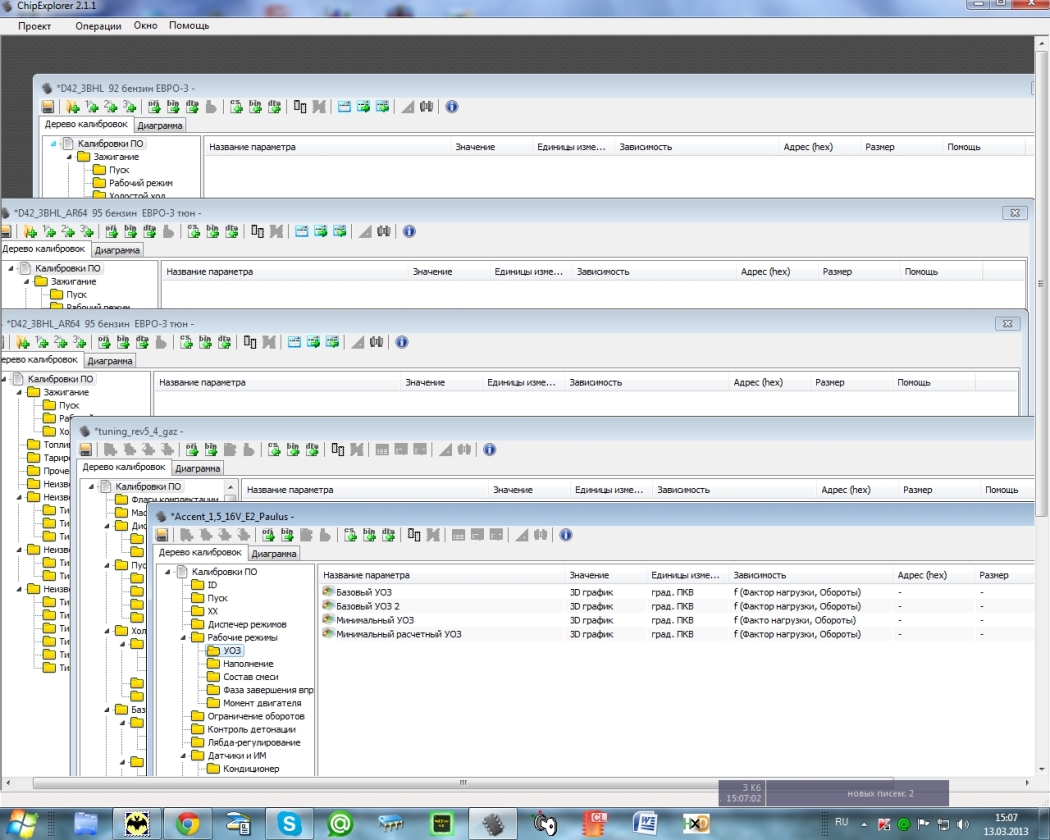Select the 'Минимальный расчетный УОЗ' parameter row
The width and height of the screenshot is (1050, 840).
tap(676, 634)
